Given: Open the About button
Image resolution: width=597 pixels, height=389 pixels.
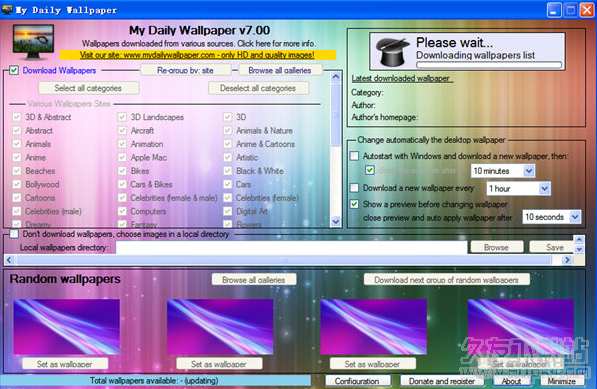Looking at the screenshot, I should tap(511, 381).
